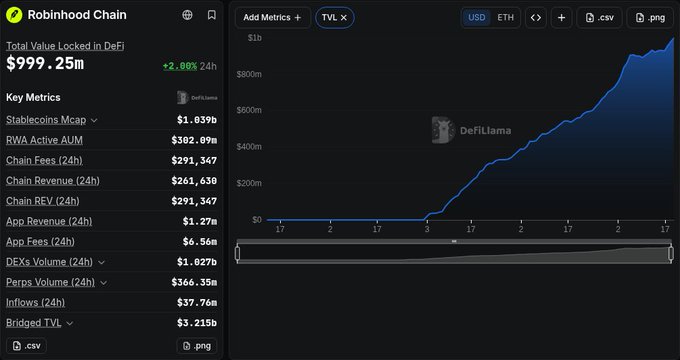Click the +2.00% 24h change value
Viewport: 680px width, 360px height.
coord(180,66)
